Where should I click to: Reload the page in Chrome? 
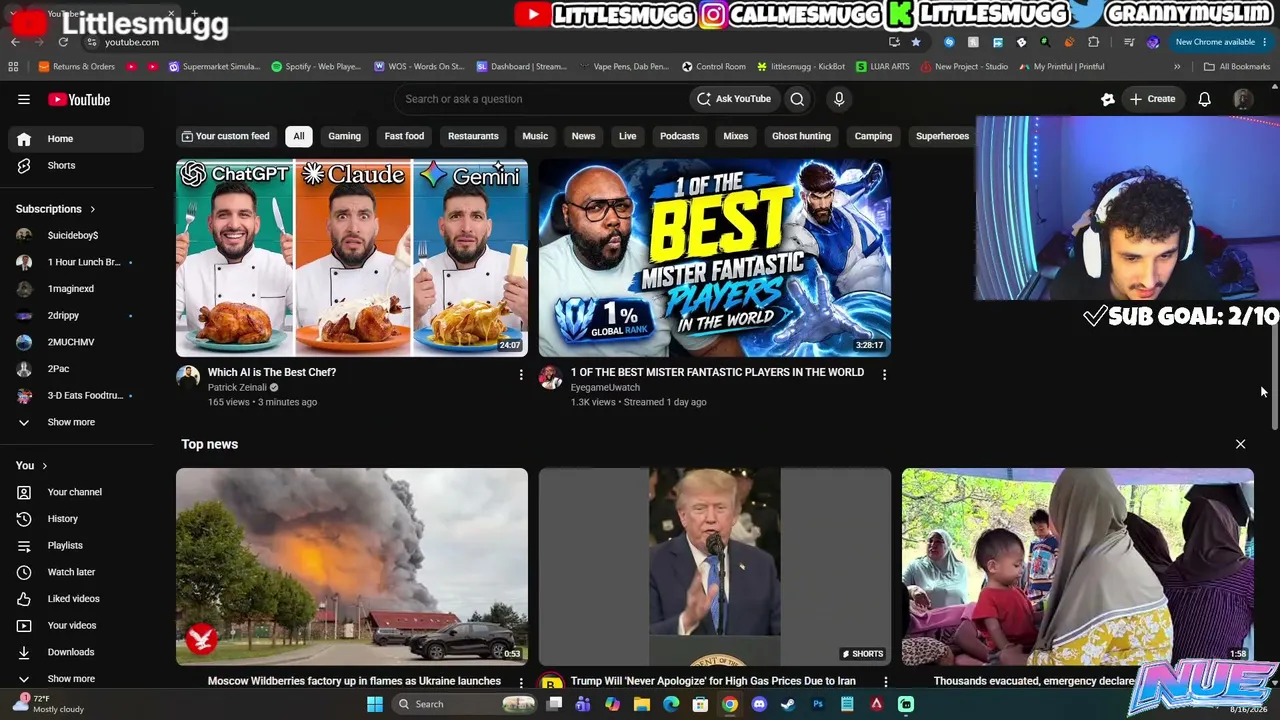[x=63, y=42]
